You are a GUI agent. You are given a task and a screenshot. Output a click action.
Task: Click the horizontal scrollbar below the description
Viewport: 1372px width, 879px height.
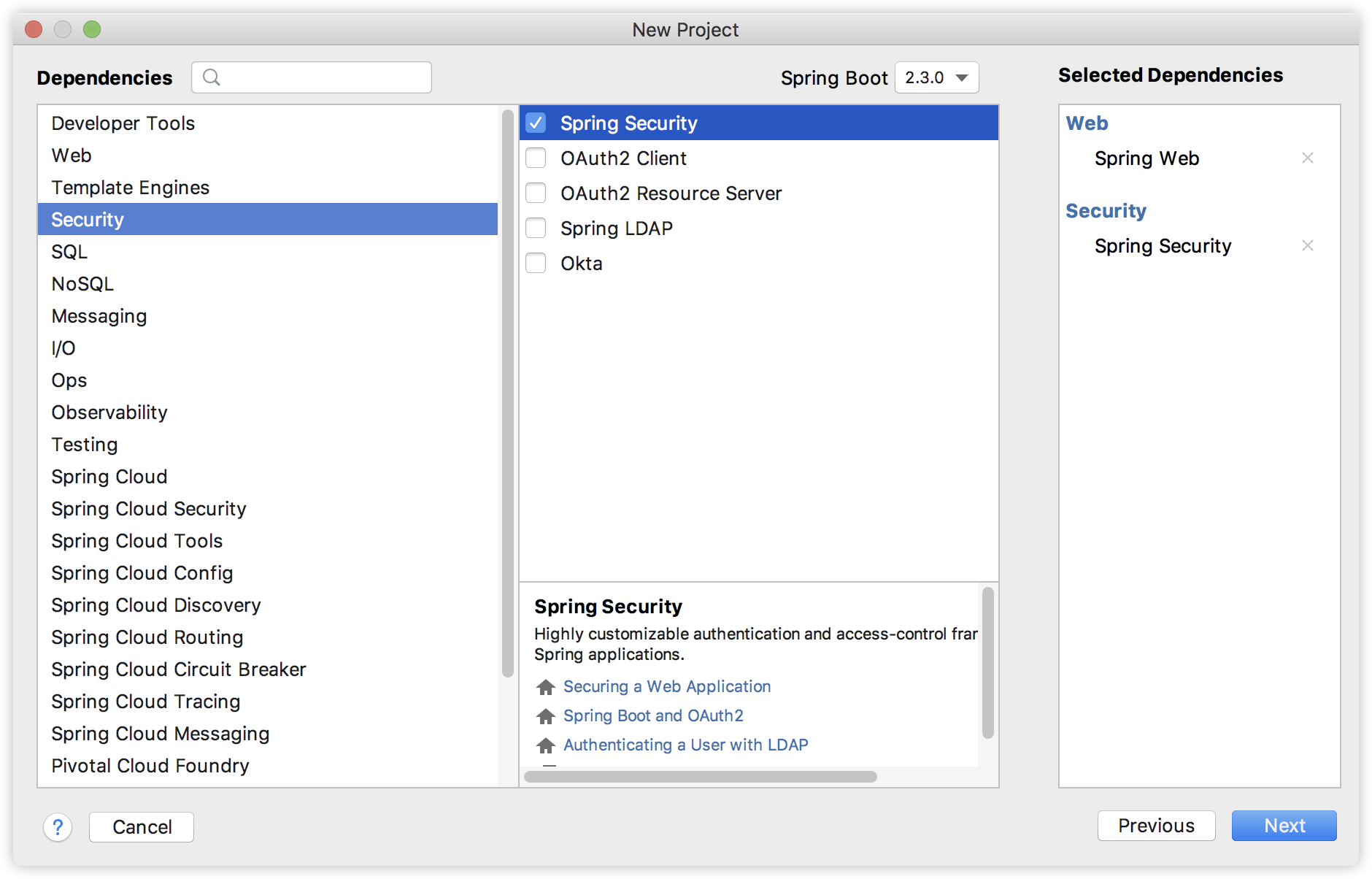701,778
